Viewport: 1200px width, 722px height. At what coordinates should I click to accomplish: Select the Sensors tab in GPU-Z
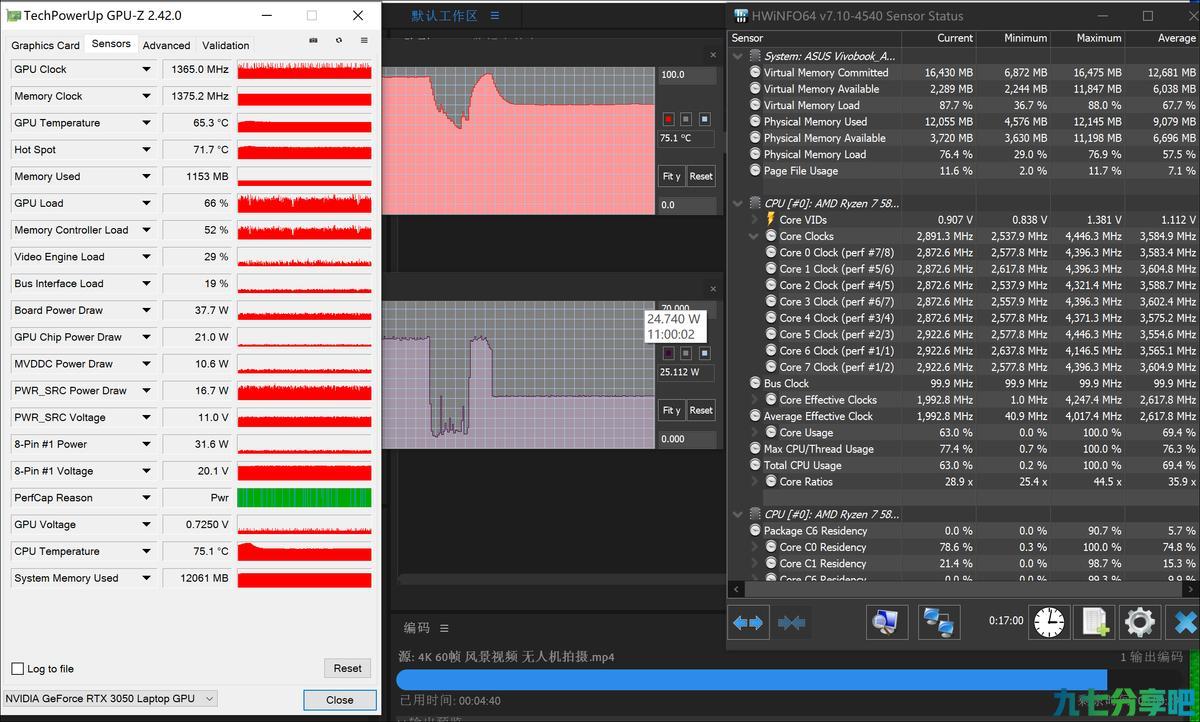click(x=111, y=44)
